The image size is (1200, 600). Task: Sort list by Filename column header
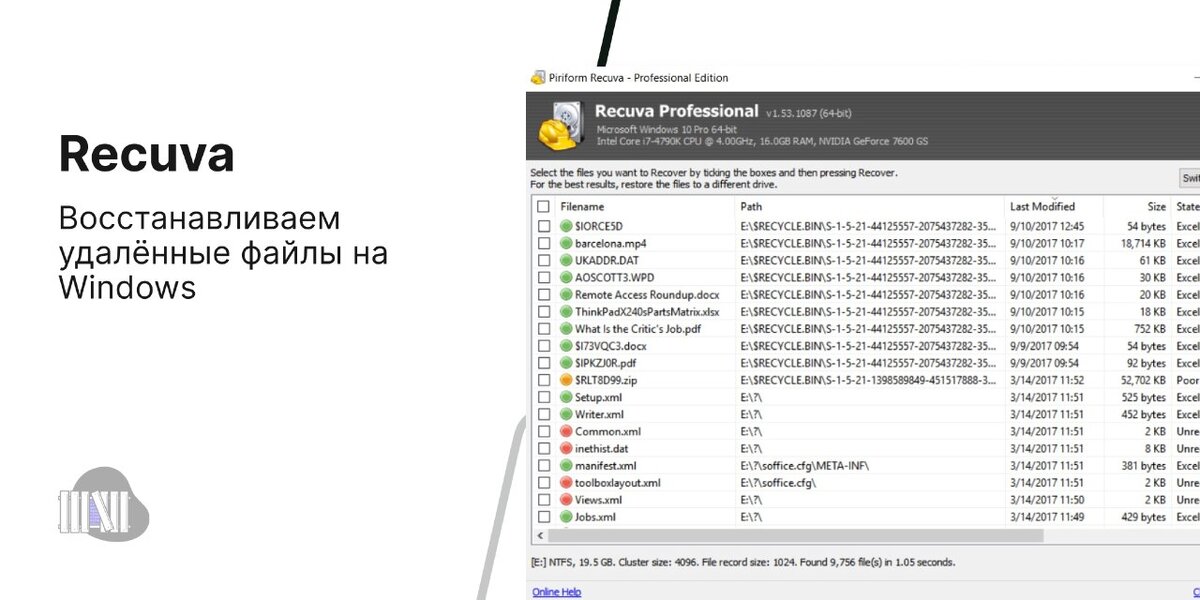click(582, 207)
